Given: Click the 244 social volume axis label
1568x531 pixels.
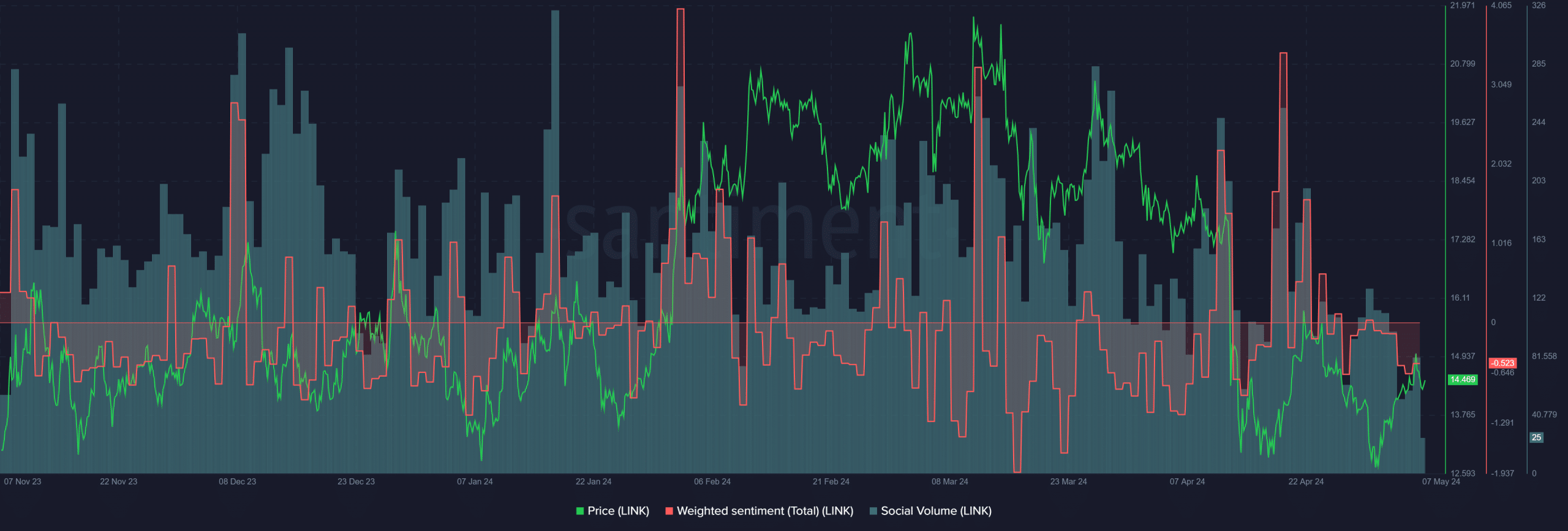Looking at the screenshot, I should click(1539, 122).
